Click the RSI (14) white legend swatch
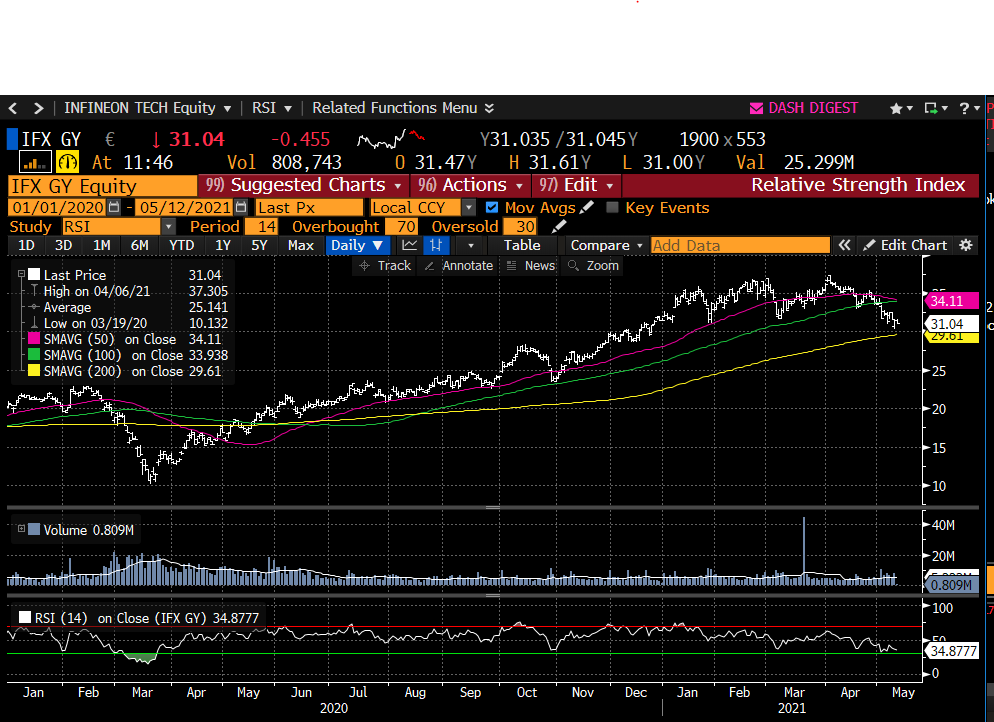The height and width of the screenshot is (722, 994). click(x=25, y=617)
